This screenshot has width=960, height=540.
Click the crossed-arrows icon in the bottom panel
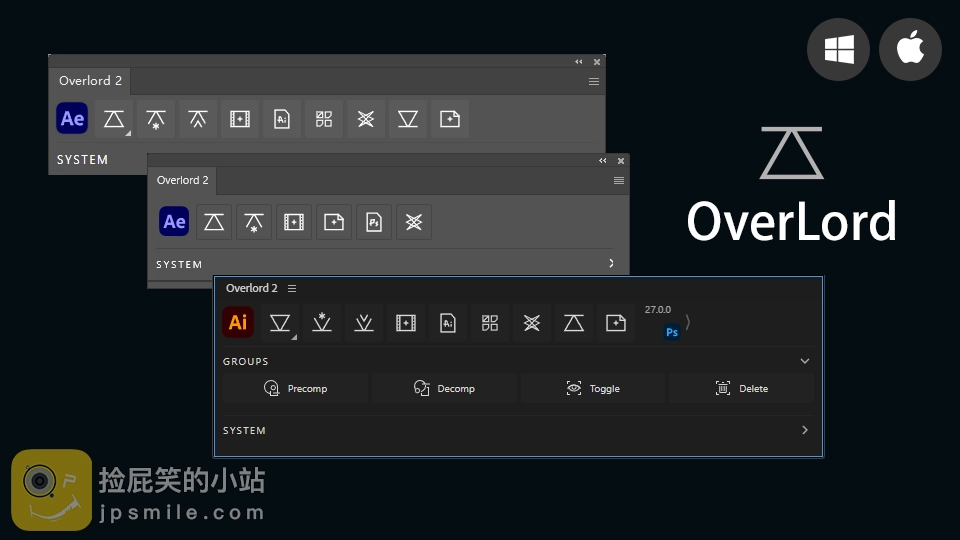point(532,323)
